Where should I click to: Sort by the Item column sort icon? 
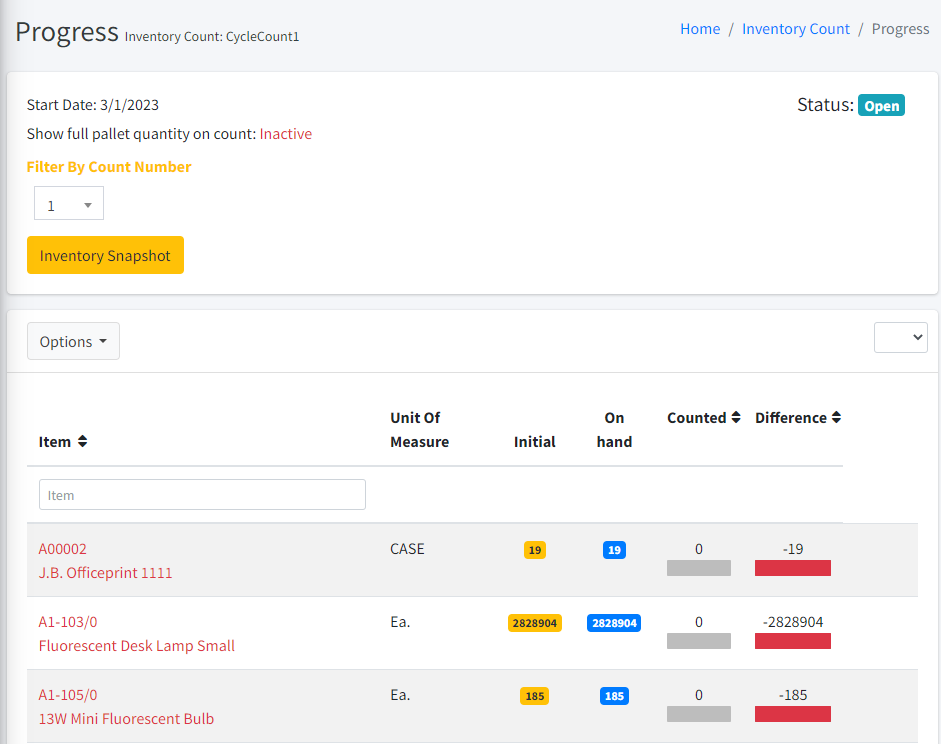(x=82, y=442)
